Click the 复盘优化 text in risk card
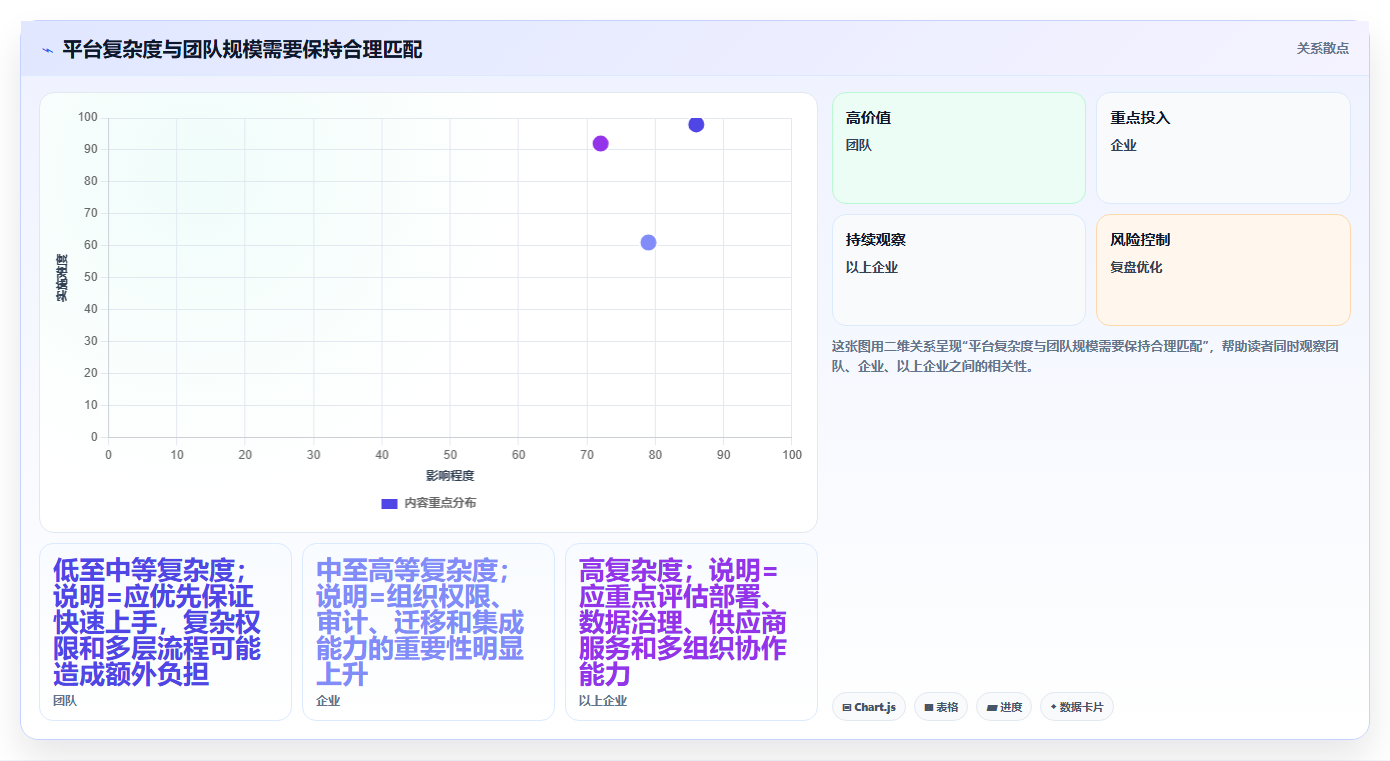Image resolution: width=1390 pixels, height=761 pixels. 1136,268
